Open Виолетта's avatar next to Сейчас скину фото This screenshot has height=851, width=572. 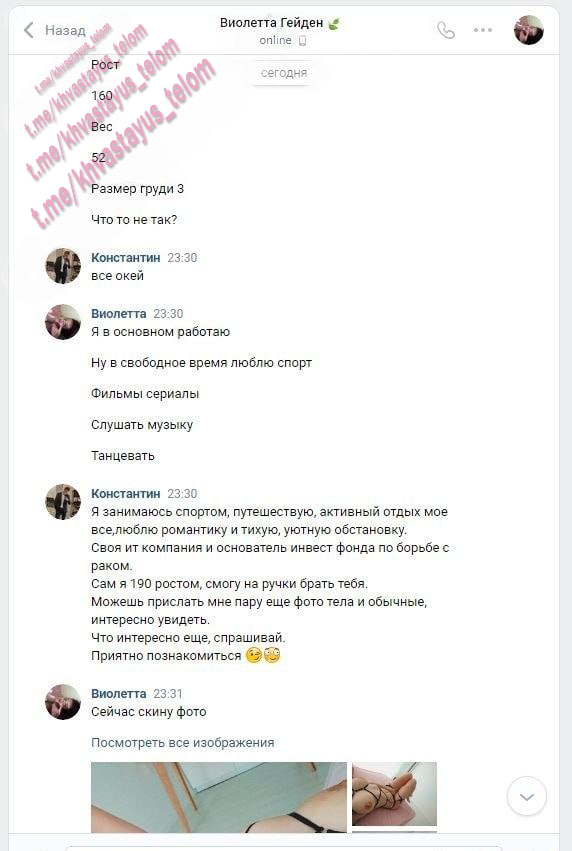[63, 702]
